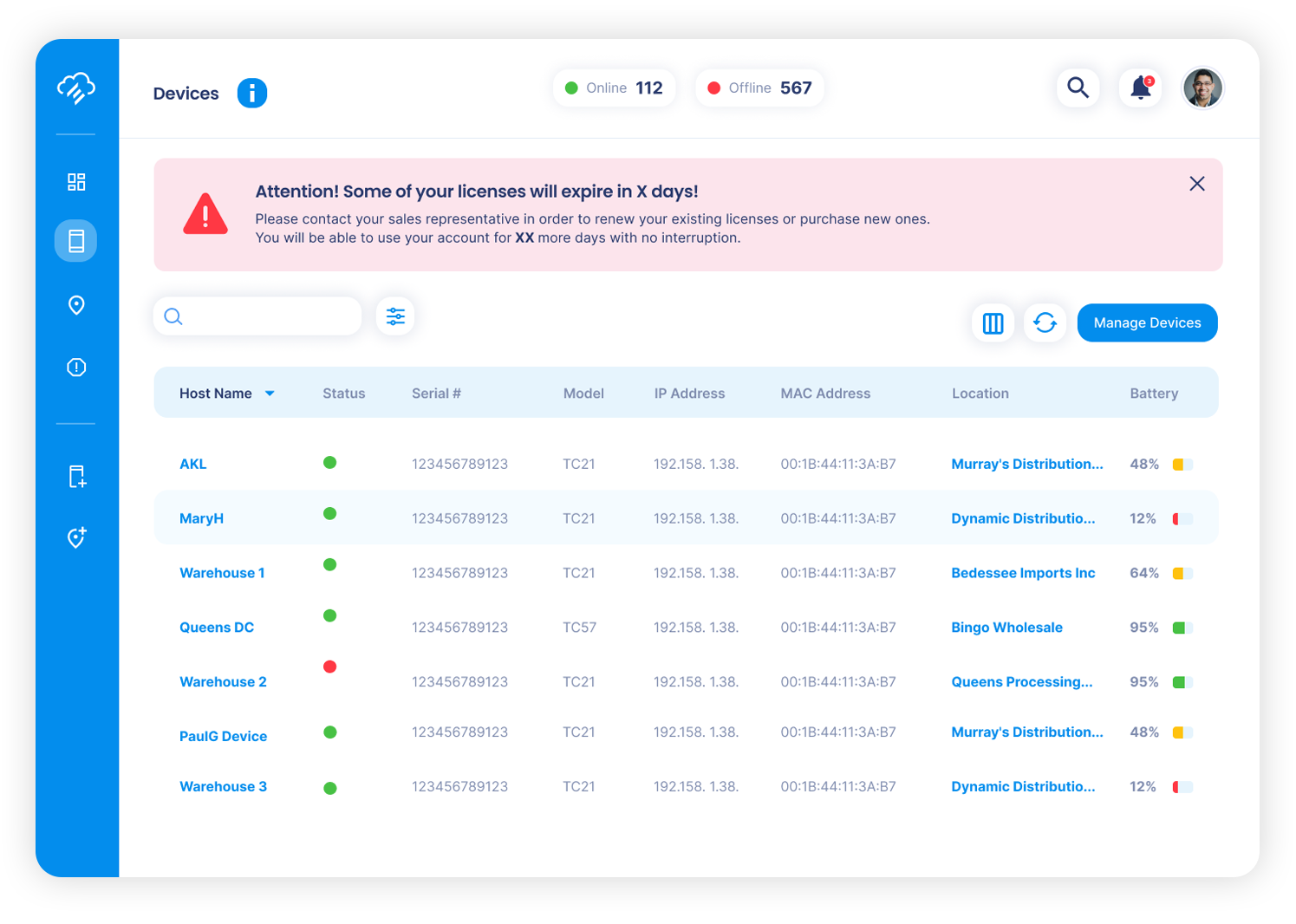This screenshot has height=924, width=1296.
Task: Sort by the Host Name dropdown arrow
Action: click(270, 394)
